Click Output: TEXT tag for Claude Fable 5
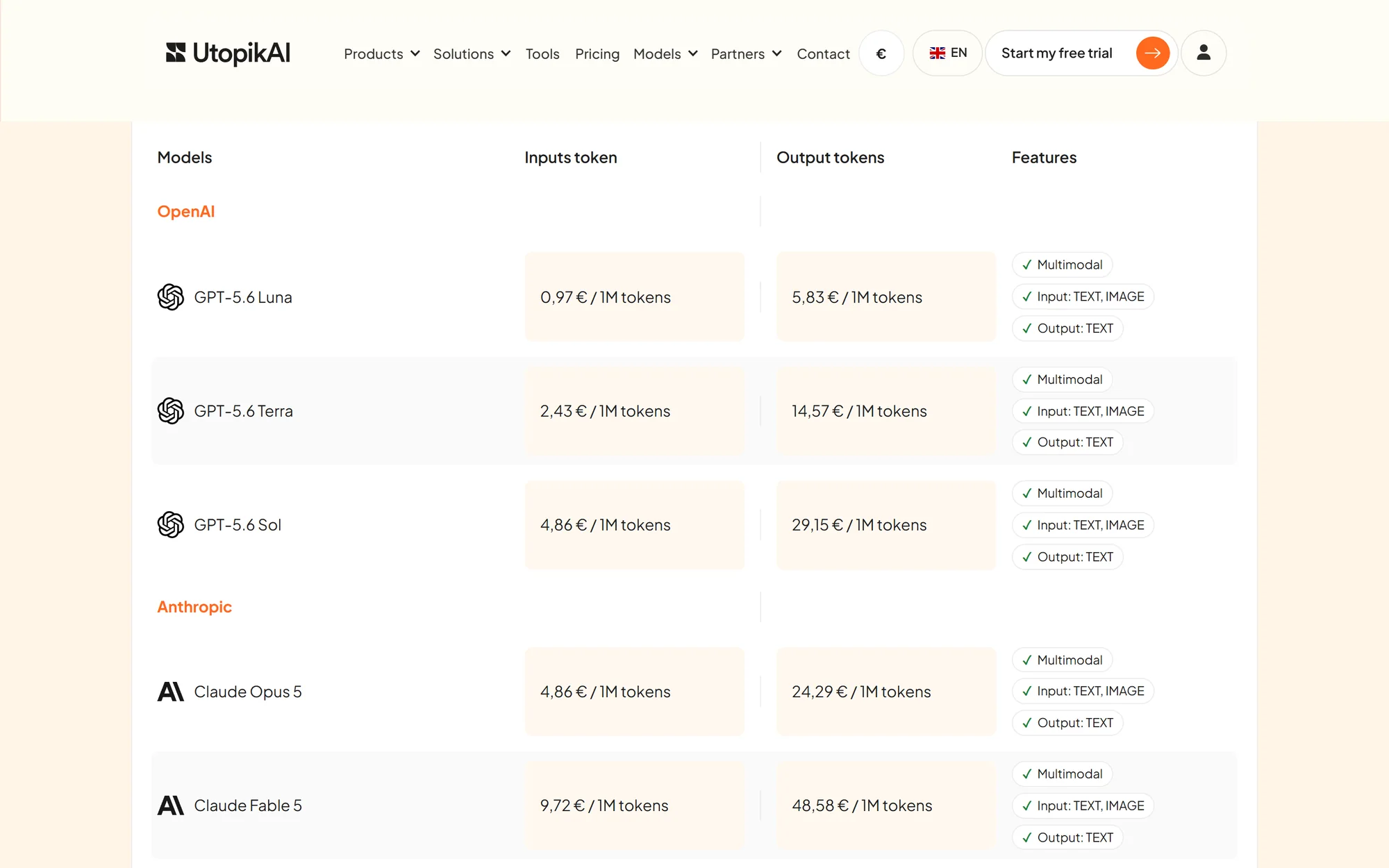Image resolution: width=1389 pixels, height=868 pixels. tap(1067, 837)
